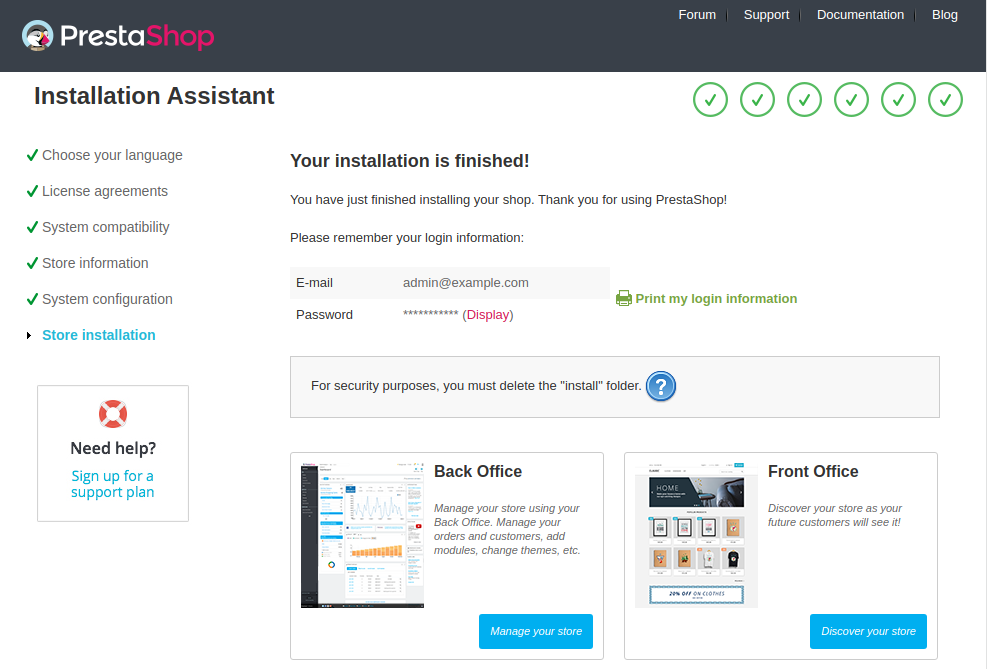Click the PrestaShop logo in header

click(x=118, y=37)
